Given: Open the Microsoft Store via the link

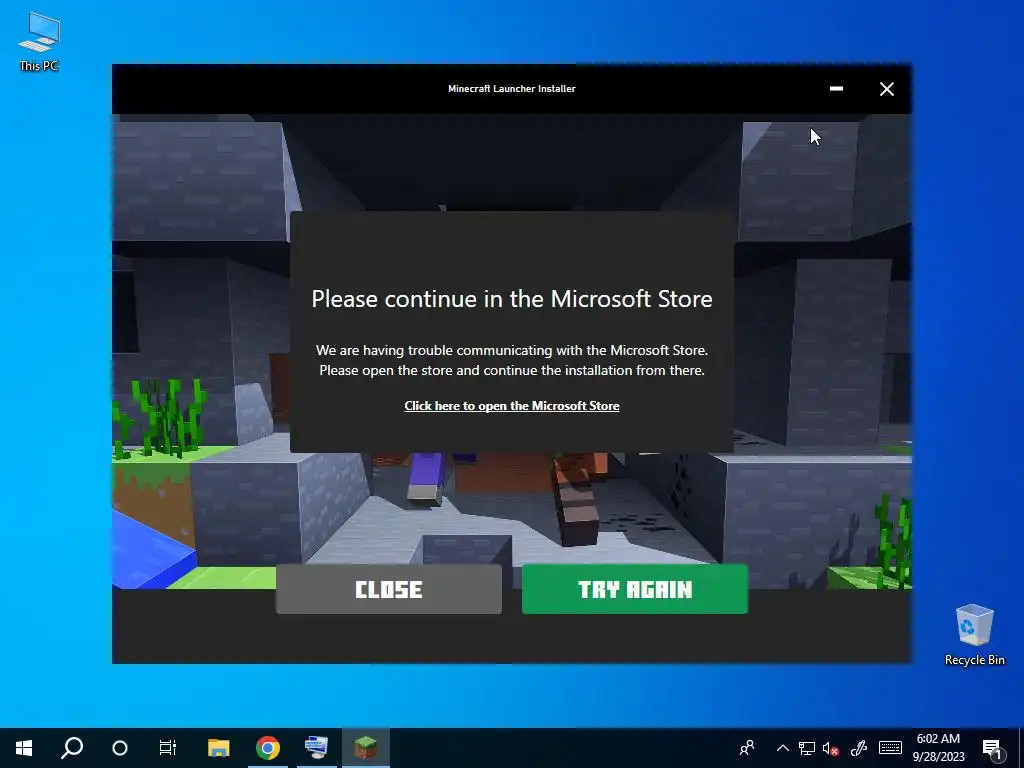Looking at the screenshot, I should coord(511,406).
